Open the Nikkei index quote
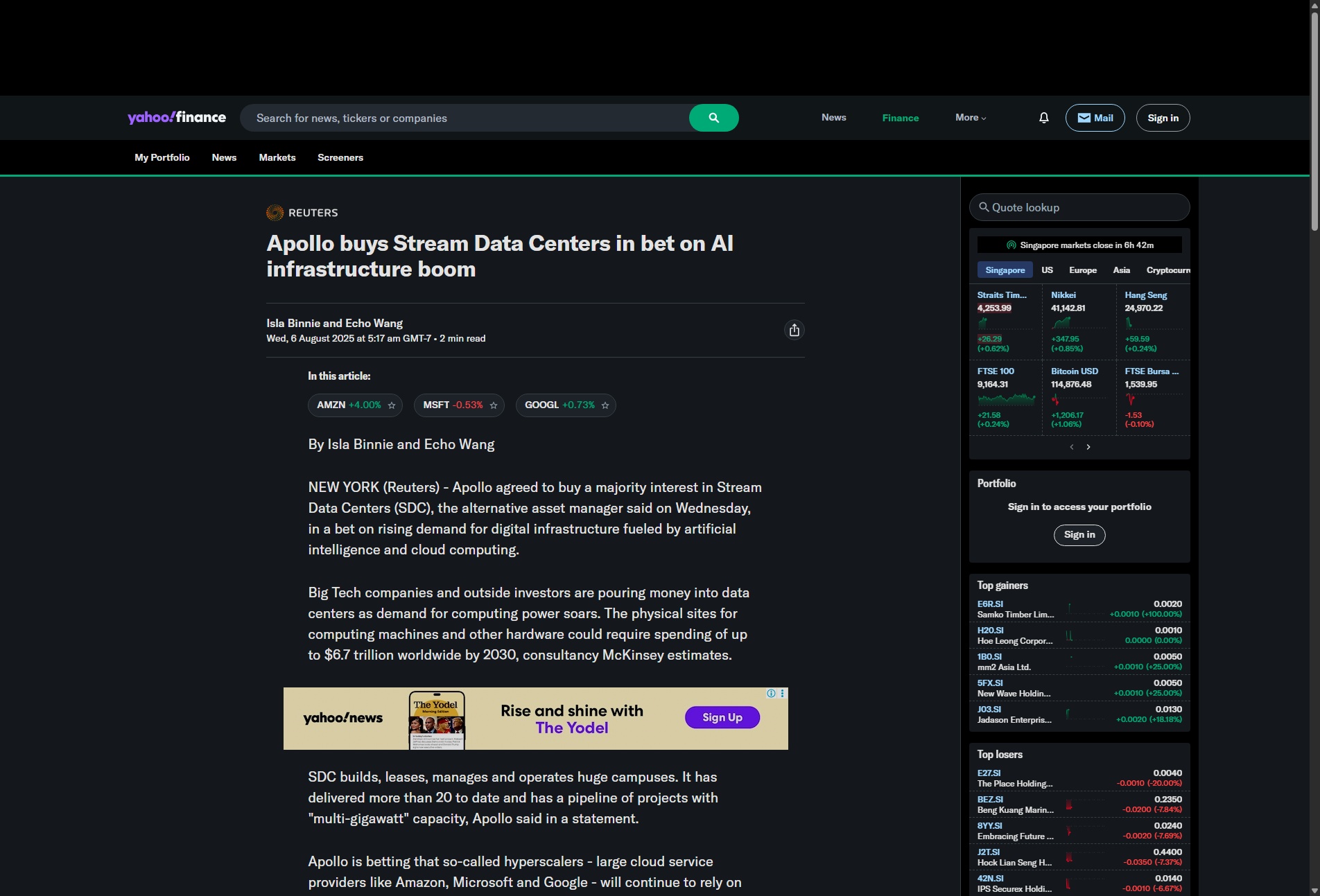The height and width of the screenshot is (896, 1320). [1063, 295]
